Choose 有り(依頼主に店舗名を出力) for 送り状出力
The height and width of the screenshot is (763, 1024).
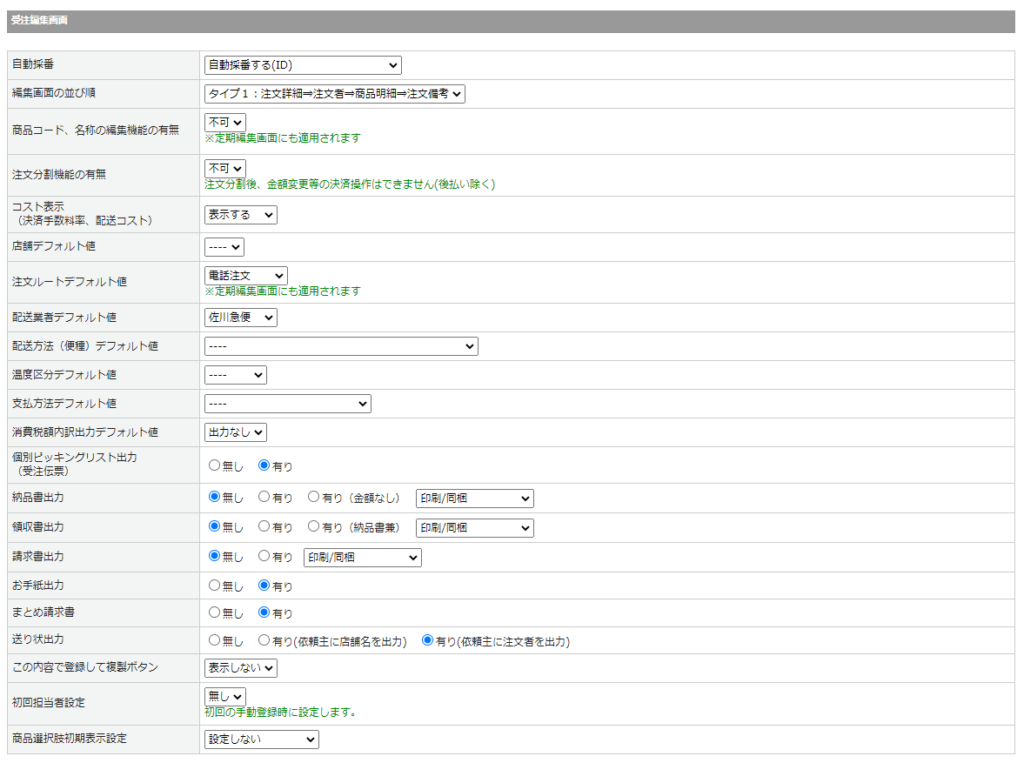[x=264, y=641]
